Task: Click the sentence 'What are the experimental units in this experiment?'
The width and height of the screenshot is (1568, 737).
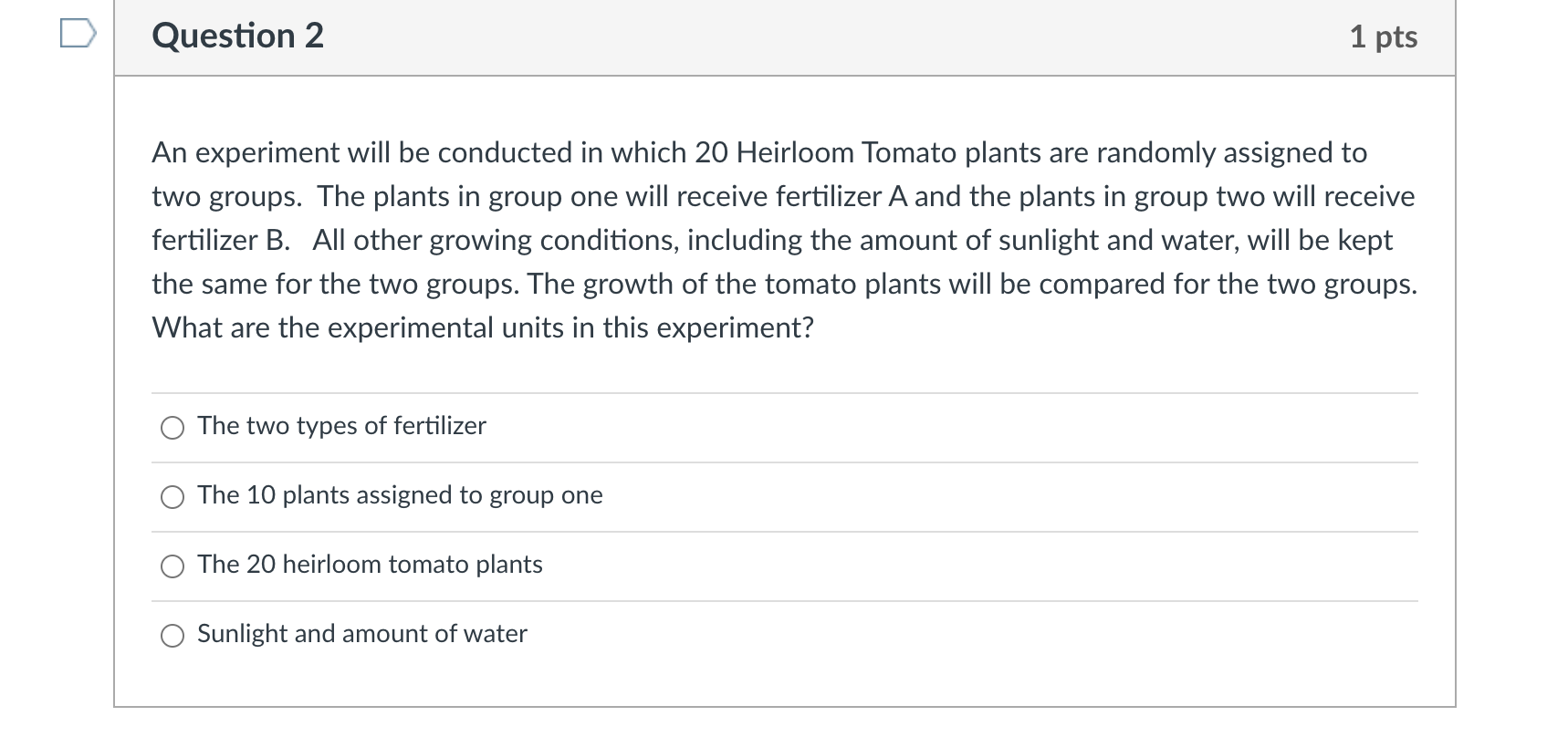Action: click(482, 327)
